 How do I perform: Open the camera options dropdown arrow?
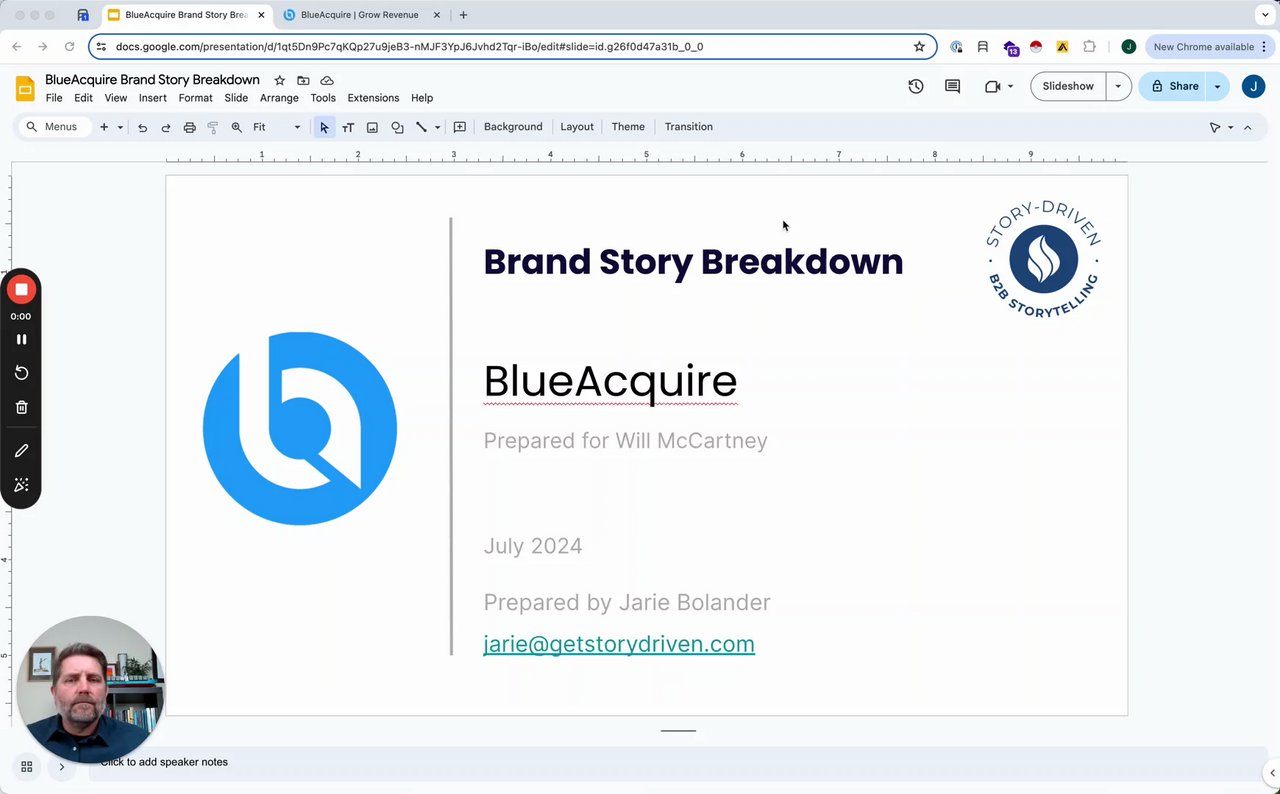click(1010, 86)
